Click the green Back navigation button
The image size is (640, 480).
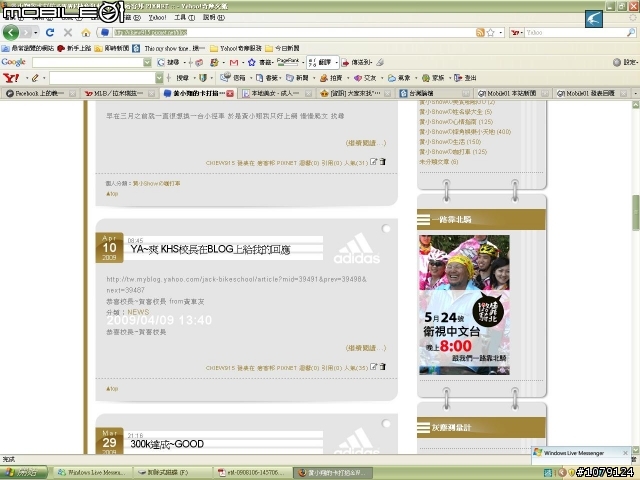[11, 32]
